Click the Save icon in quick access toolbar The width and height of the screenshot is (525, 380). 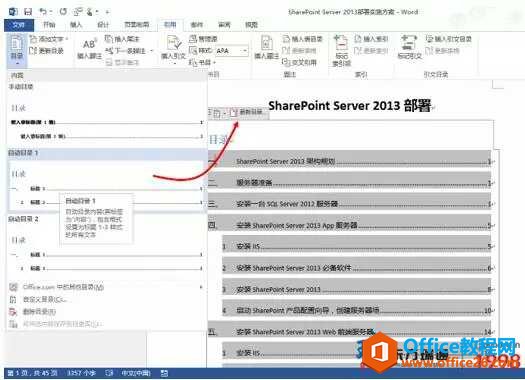click(28, 12)
